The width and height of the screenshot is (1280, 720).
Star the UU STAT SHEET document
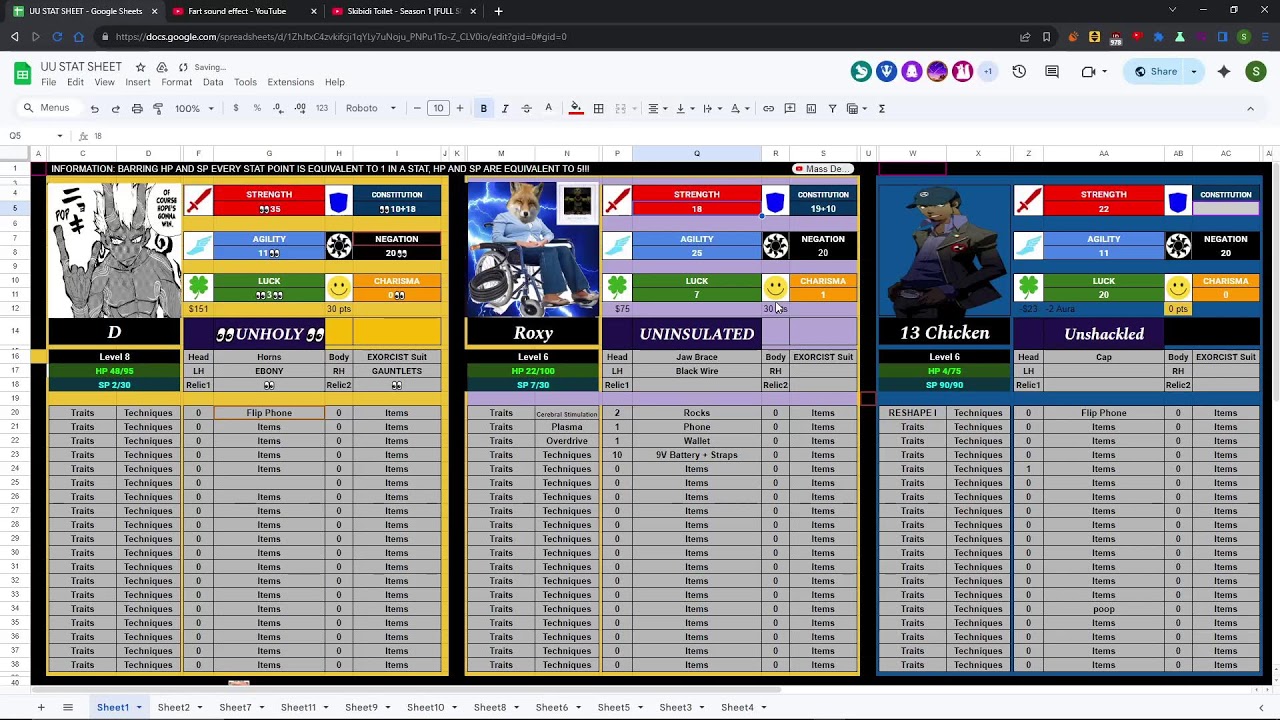coord(140,67)
